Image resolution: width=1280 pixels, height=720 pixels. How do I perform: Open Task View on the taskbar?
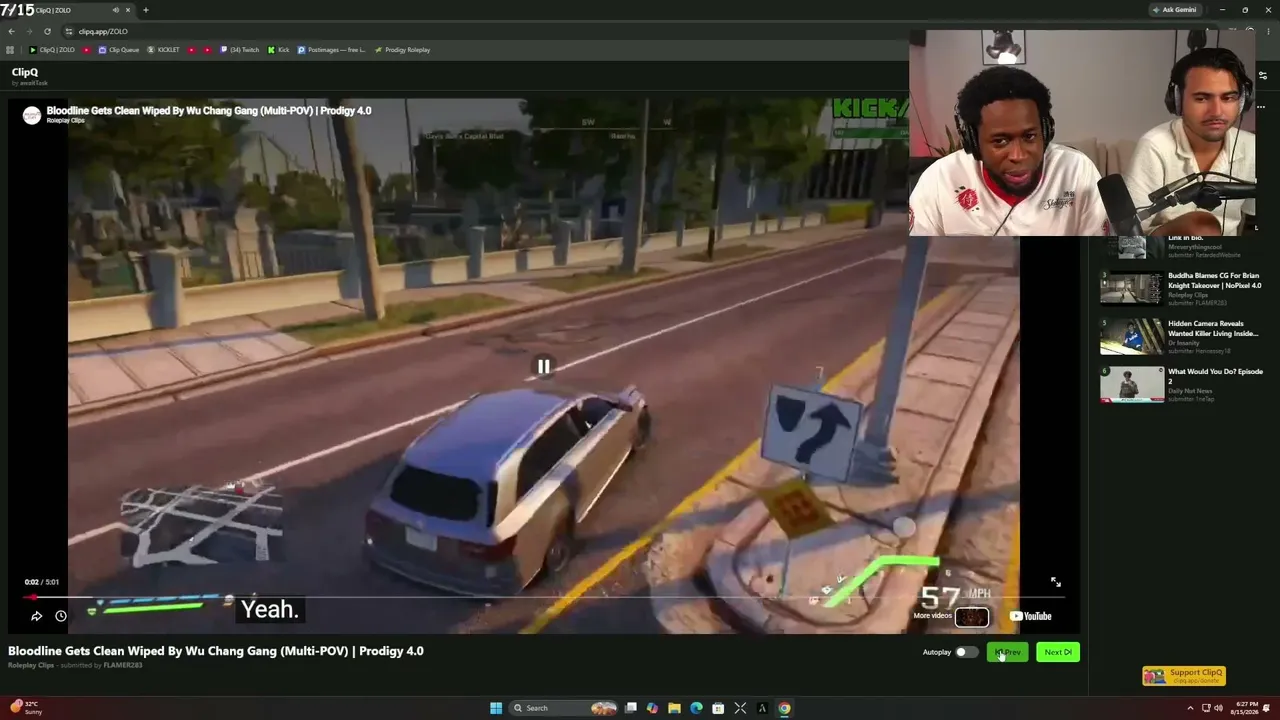pos(631,708)
